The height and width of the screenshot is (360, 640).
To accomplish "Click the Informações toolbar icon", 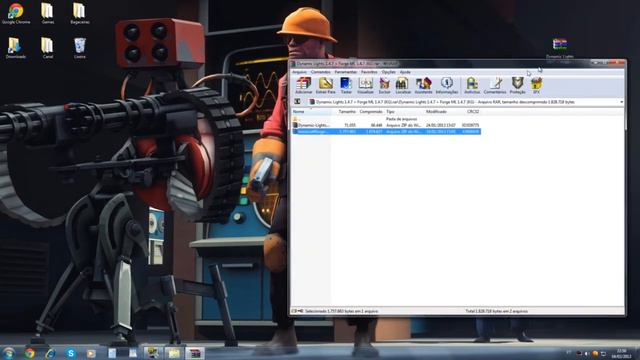I will point(447,85).
